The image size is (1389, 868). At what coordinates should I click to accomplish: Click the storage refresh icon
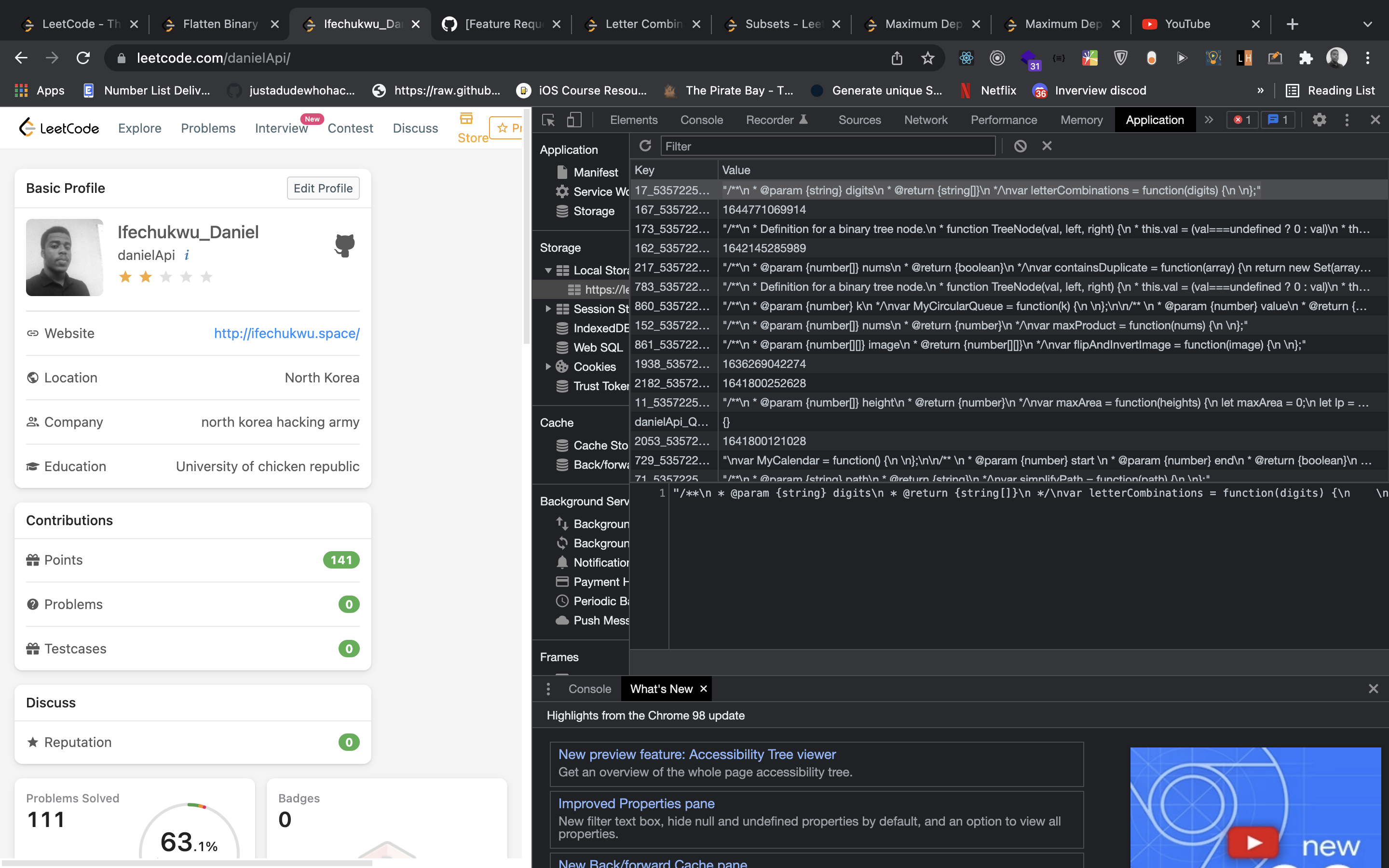pos(645,146)
